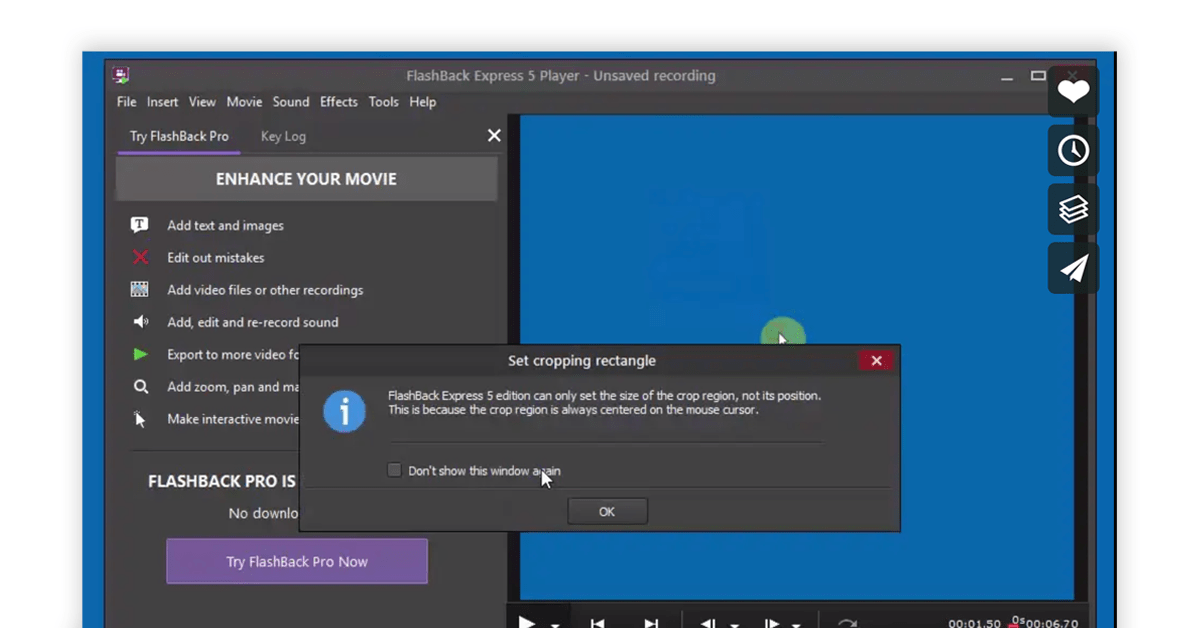Screen dimensions: 1200x628
Task: Click the speech bubble icon beside Add text and images
Action: point(140,225)
